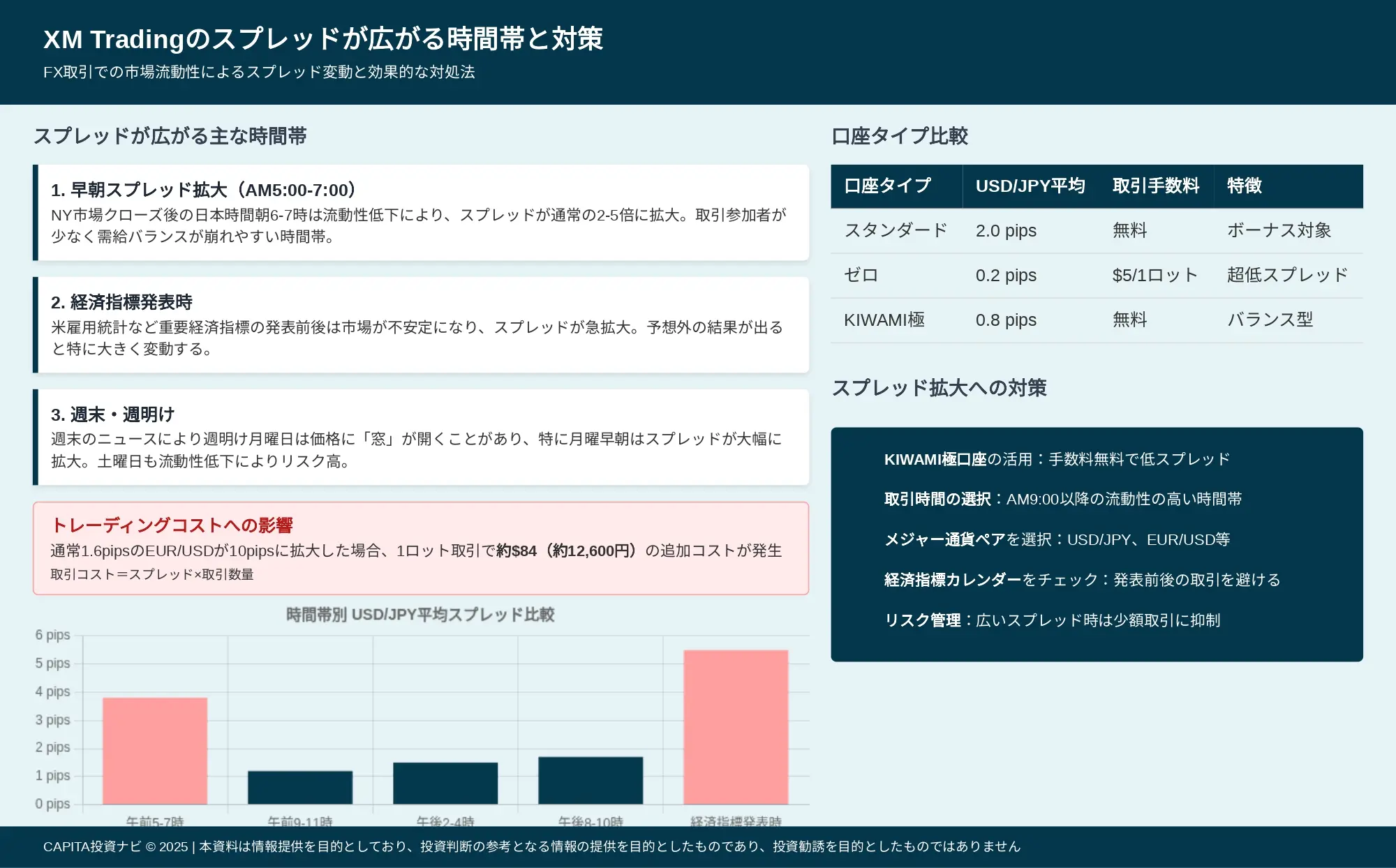This screenshot has width=1396, height=868.
Task: Click the pink bar for 経済指標発表時
Action: 736,727
